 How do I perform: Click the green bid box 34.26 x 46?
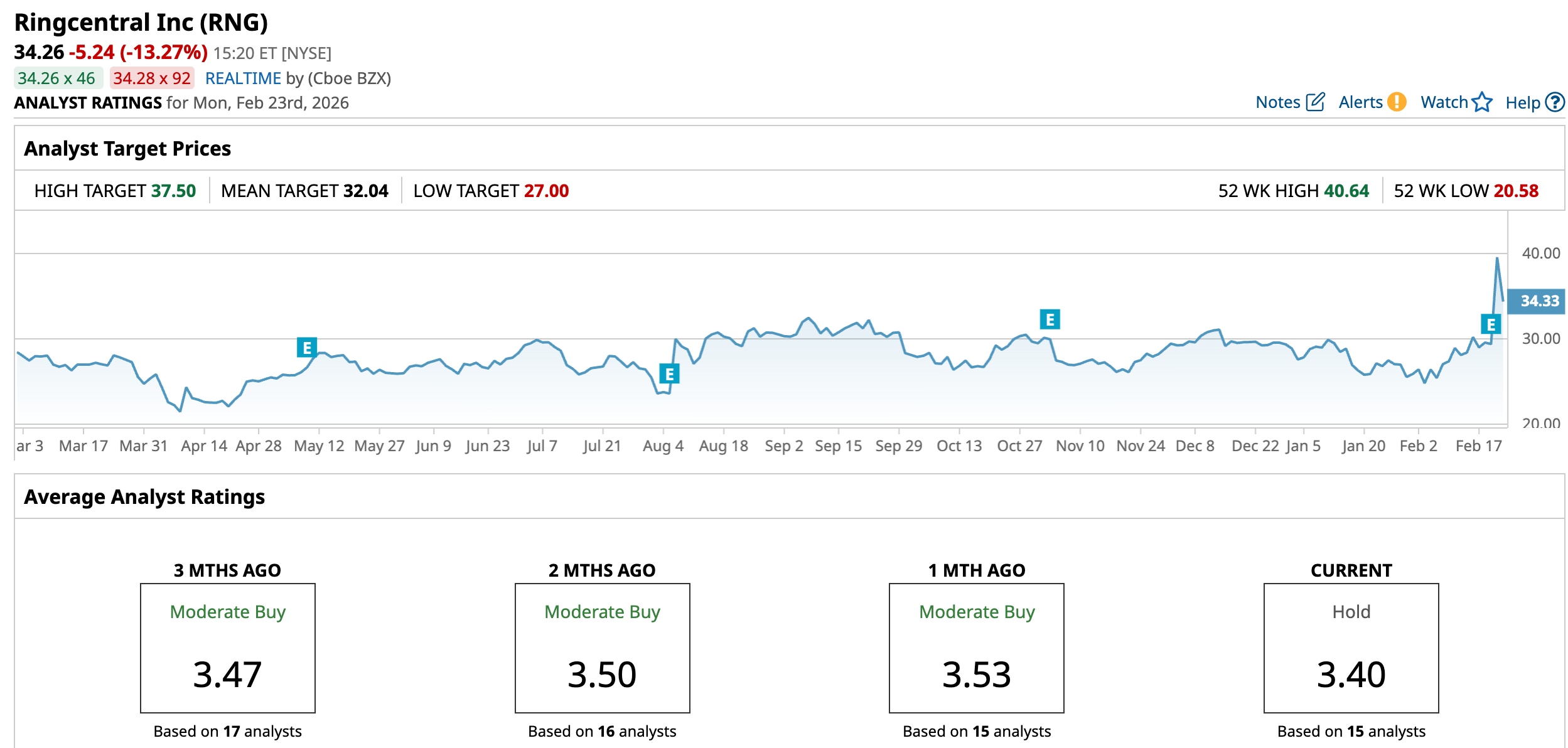(x=56, y=78)
